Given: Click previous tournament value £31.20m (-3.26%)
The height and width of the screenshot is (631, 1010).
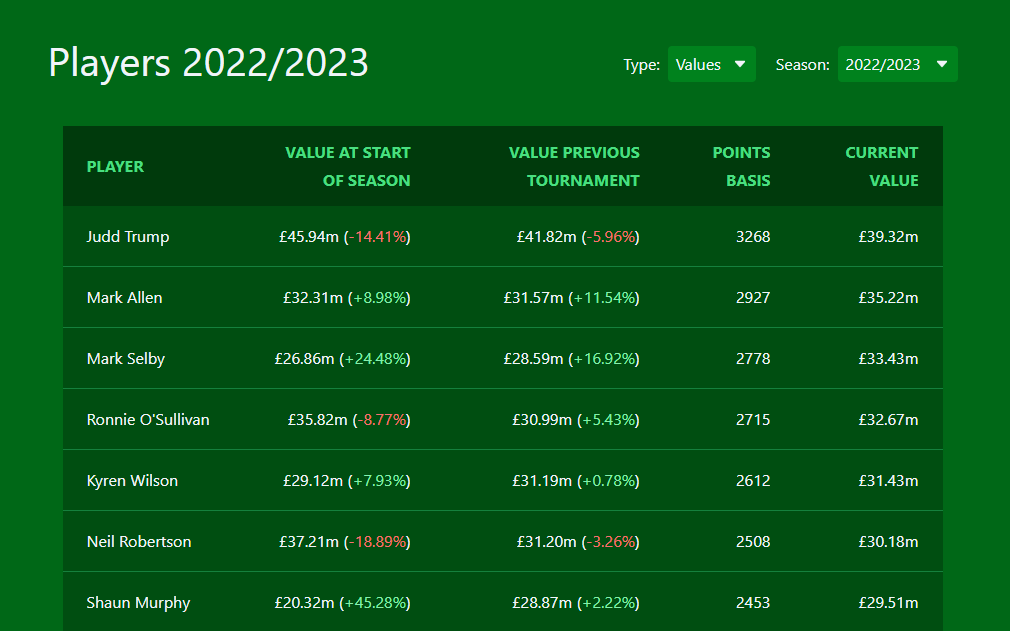Looking at the screenshot, I should [x=578, y=542].
